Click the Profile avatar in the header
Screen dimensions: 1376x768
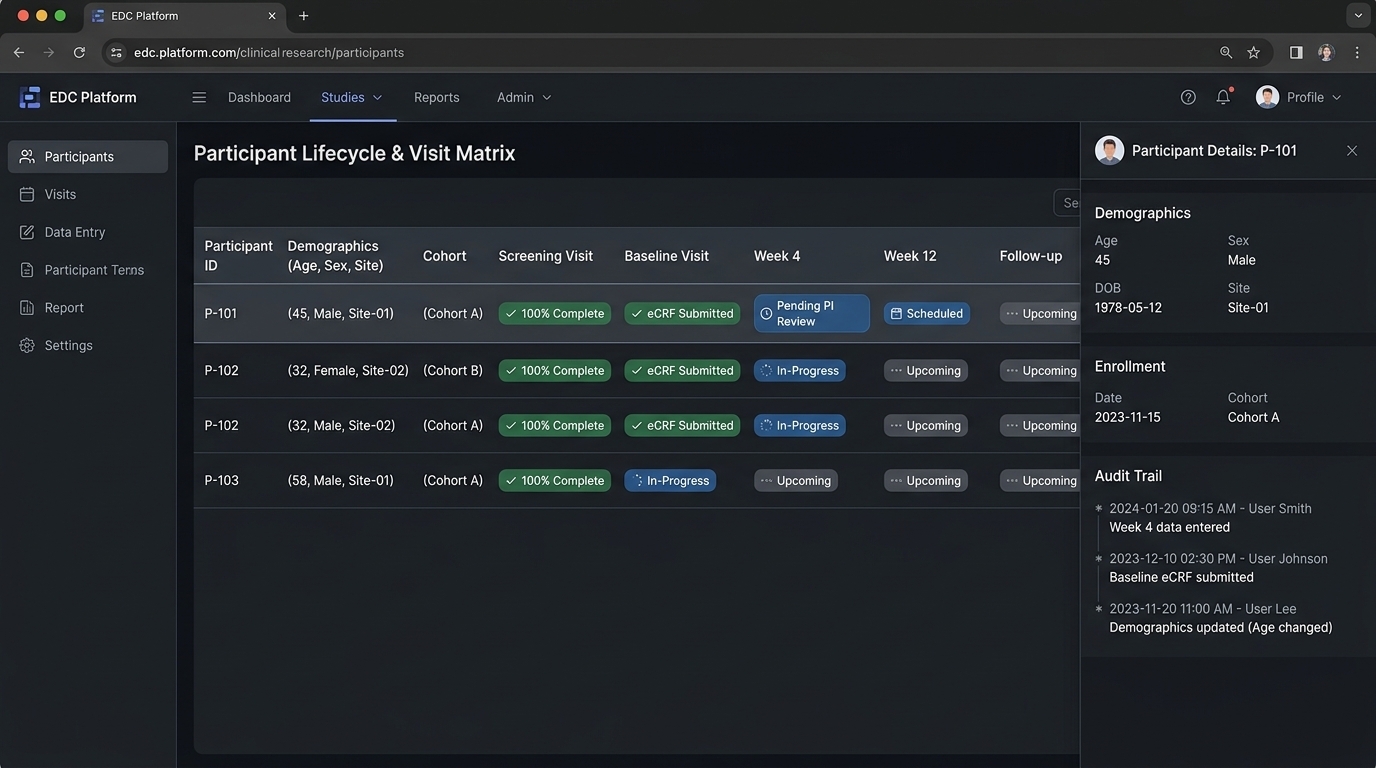pyautogui.click(x=1267, y=97)
